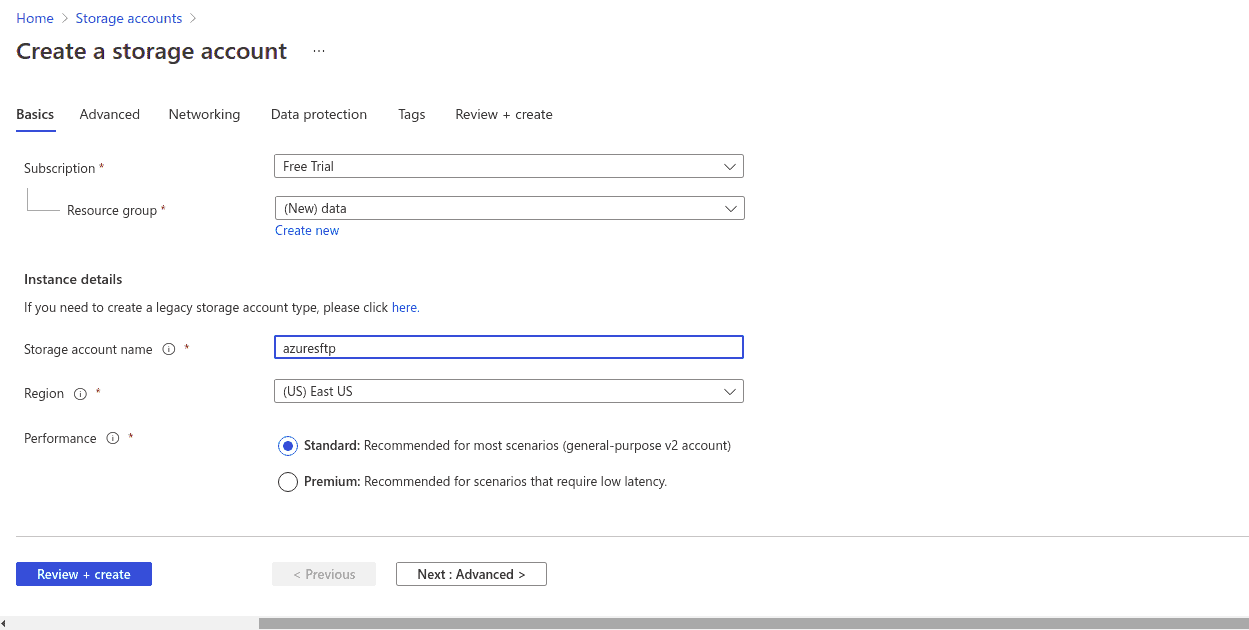
Task: Click the 'Resource group' field label
Action: point(112,211)
